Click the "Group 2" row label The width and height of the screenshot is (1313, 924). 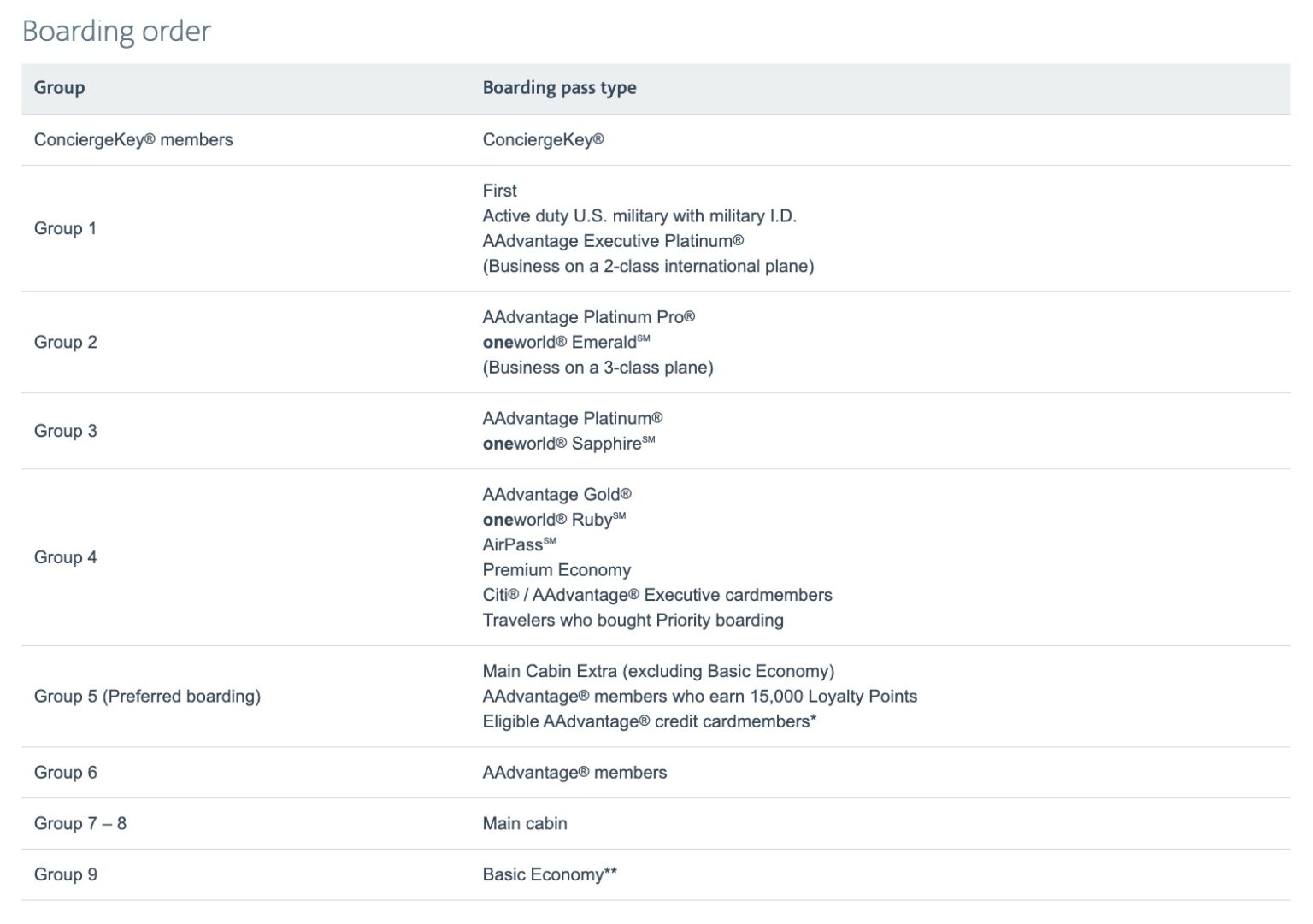[66, 343]
